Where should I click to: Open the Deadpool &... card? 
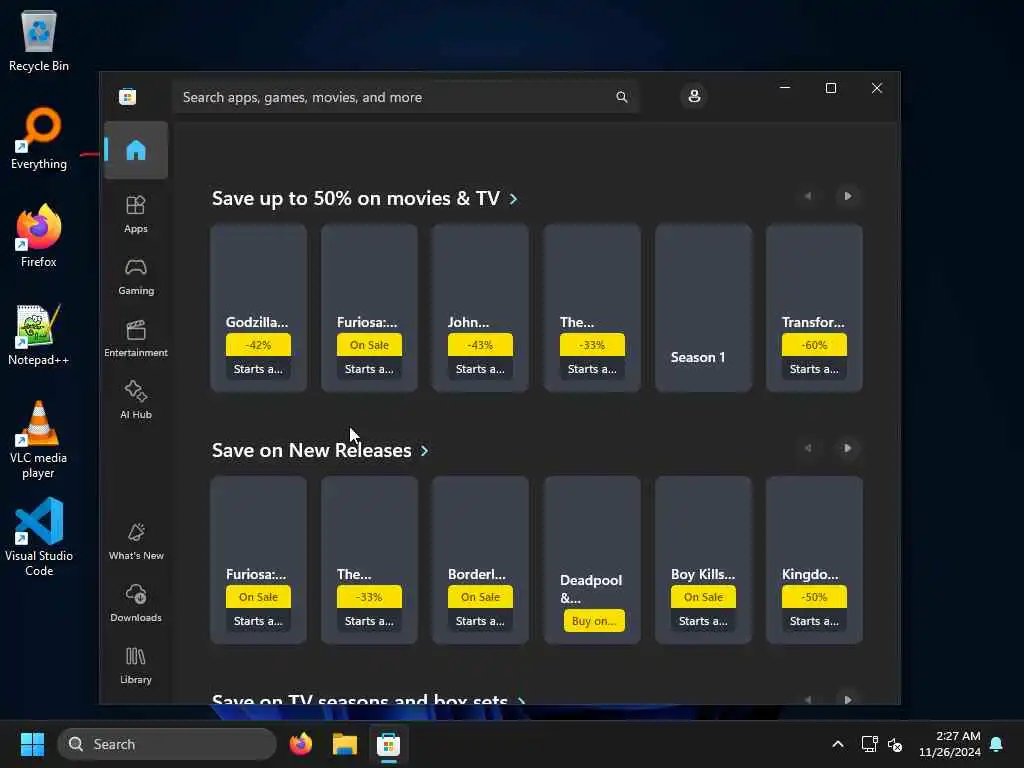pos(592,560)
